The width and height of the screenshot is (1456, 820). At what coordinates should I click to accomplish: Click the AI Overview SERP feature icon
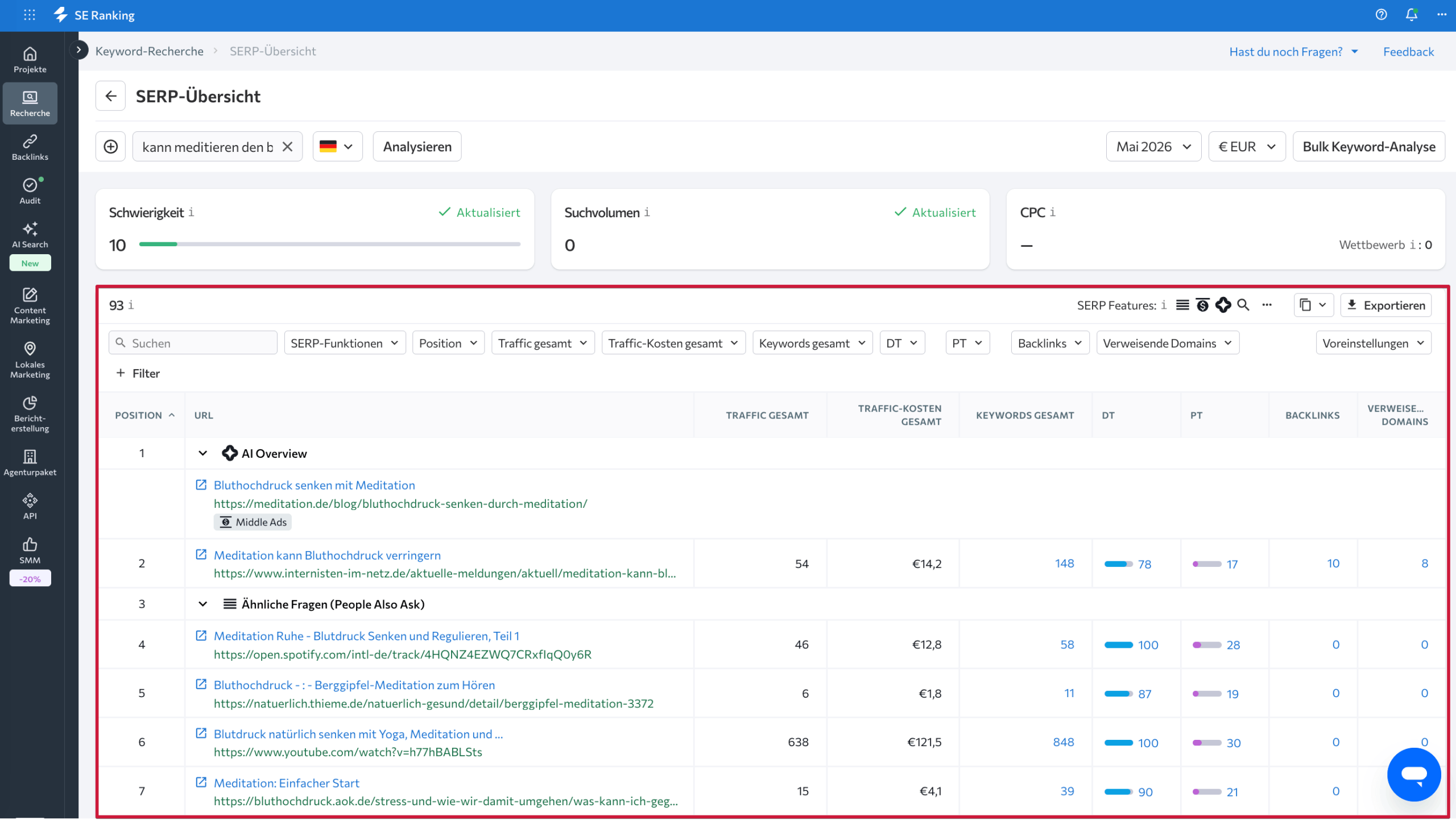1223,305
